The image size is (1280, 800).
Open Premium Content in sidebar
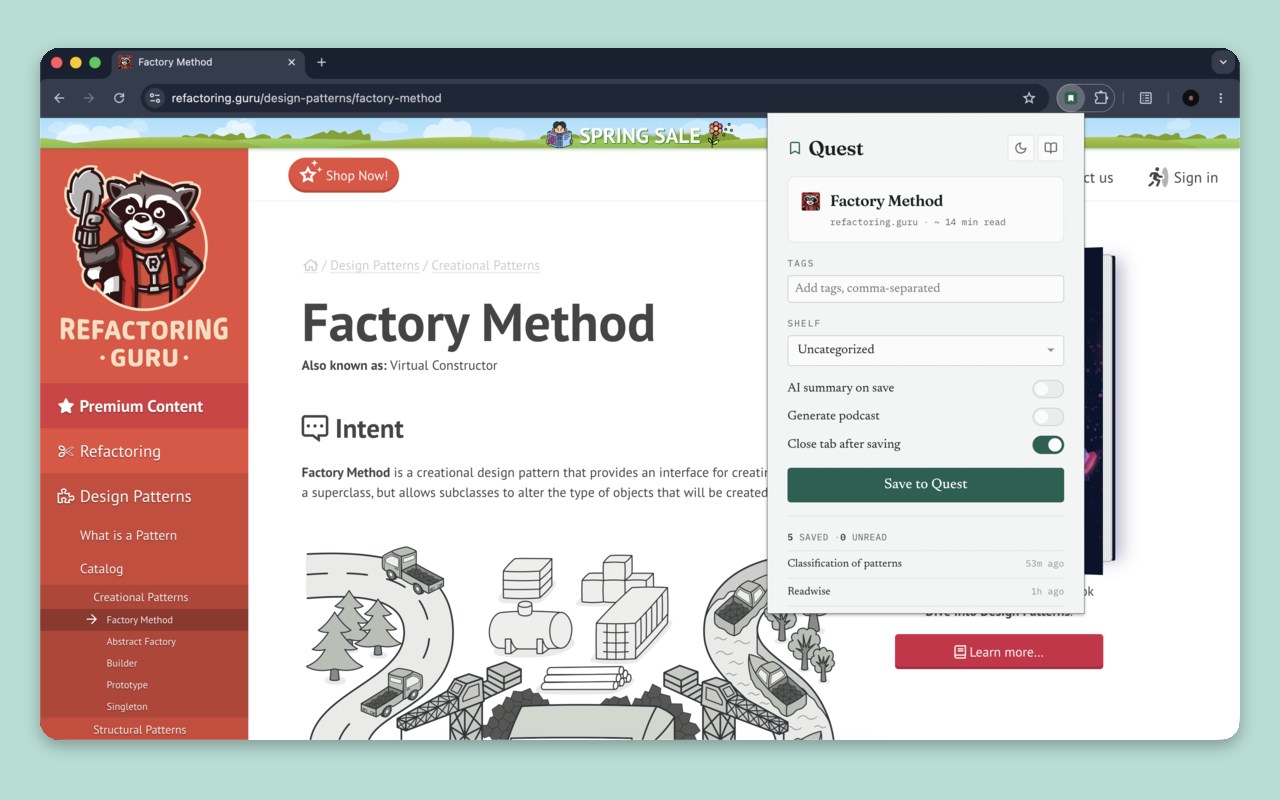tap(144, 406)
